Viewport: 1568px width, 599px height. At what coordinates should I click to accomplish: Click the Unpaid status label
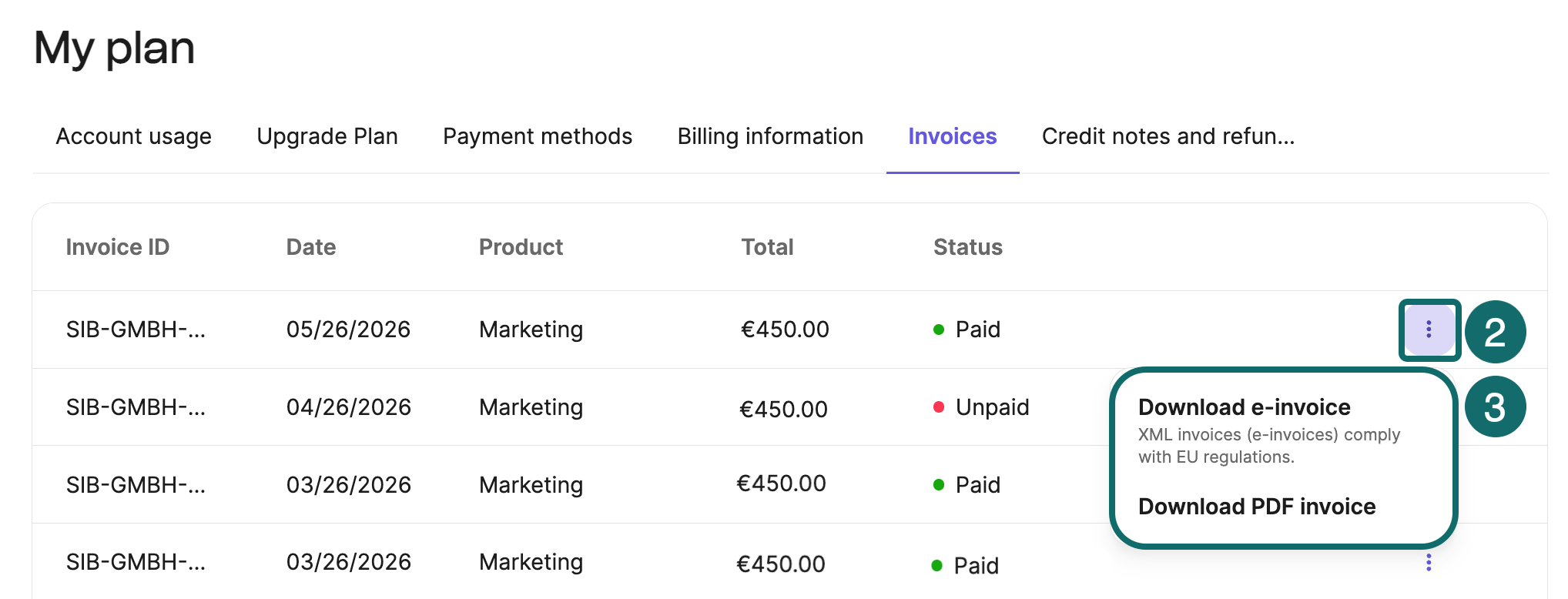(x=992, y=407)
